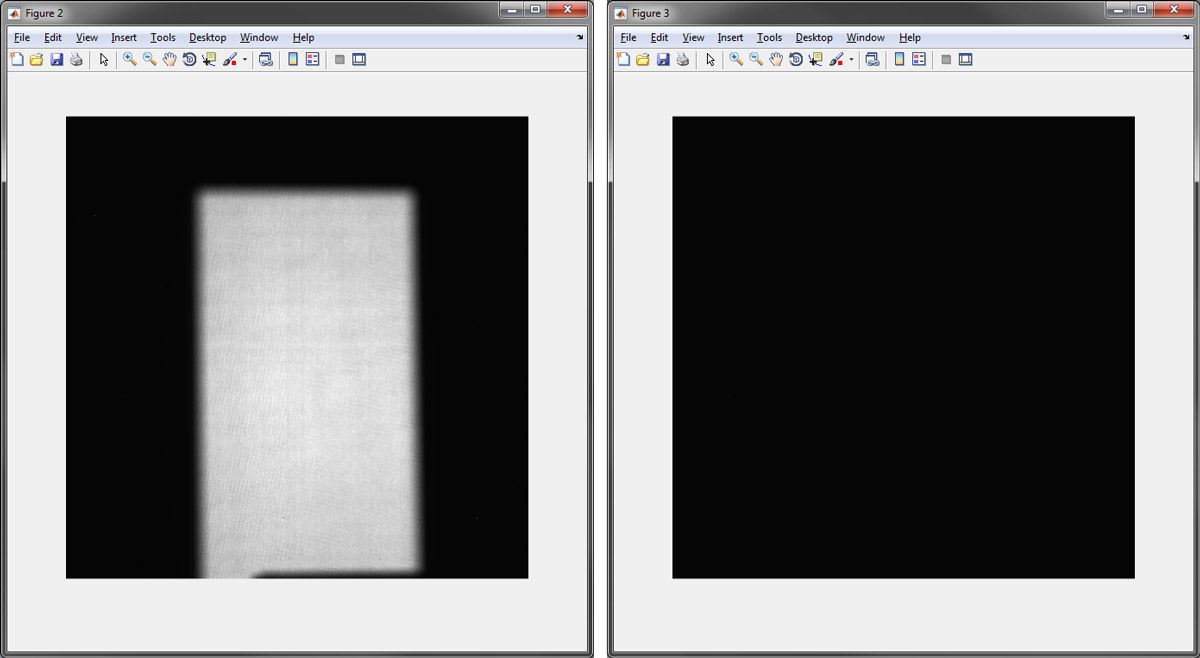Open the Brush tool dropdown arrow in Figure 3
1200x658 pixels.
point(851,59)
